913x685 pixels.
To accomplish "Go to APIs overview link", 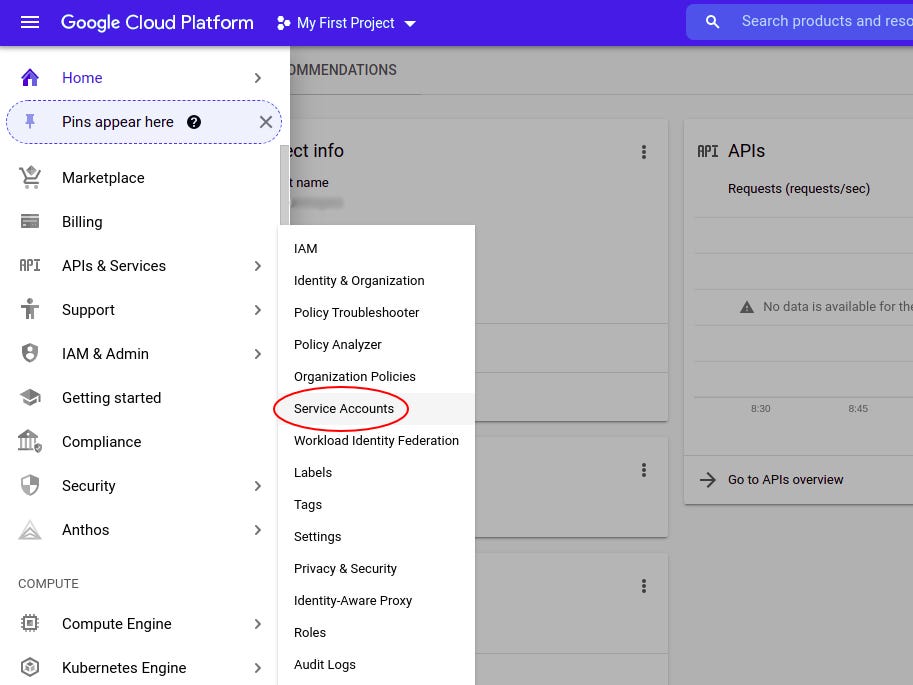I will (x=785, y=480).
